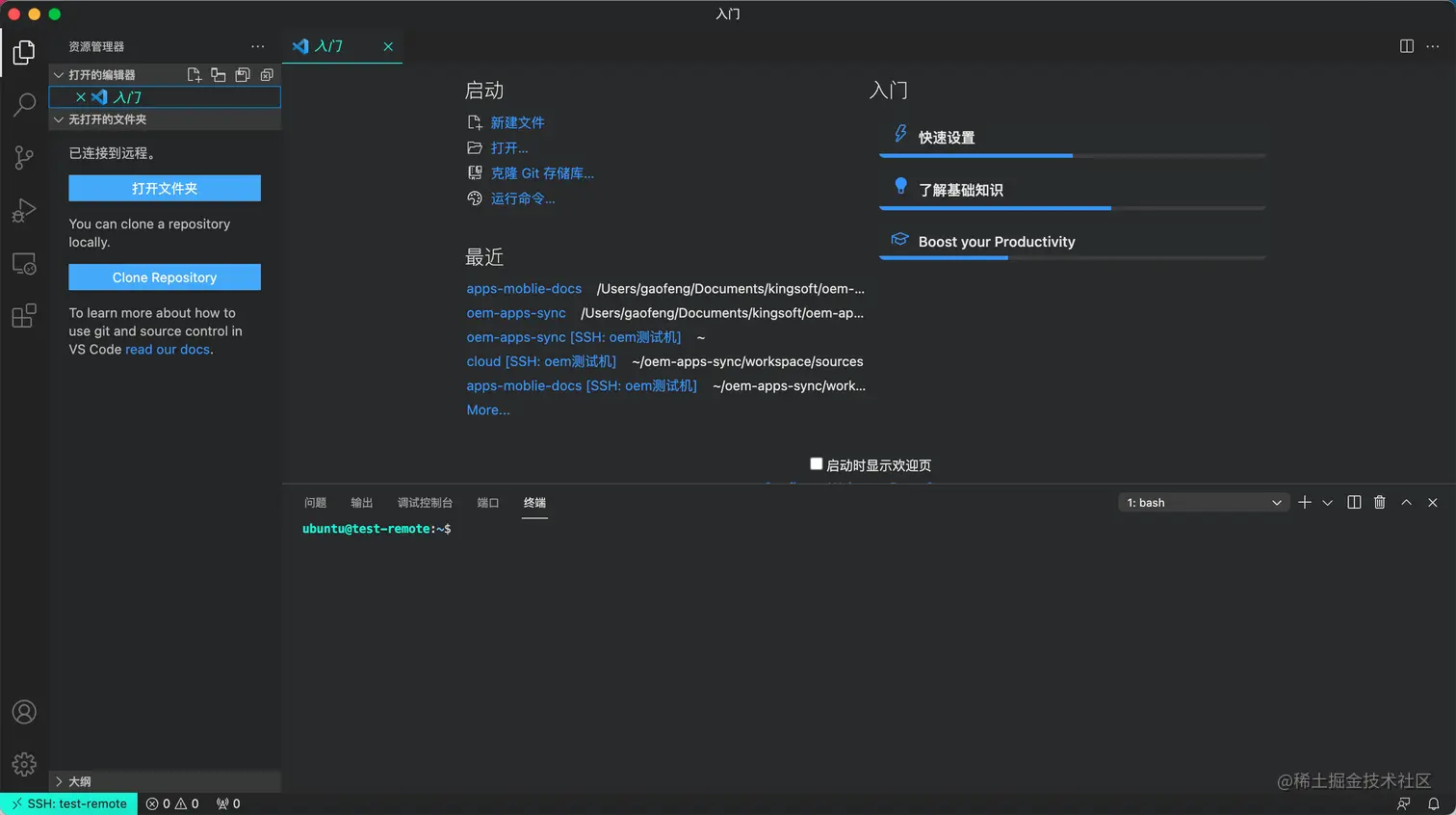This screenshot has width=1456, height=815.
Task: Select the 终端 panel tab
Action: point(534,503)
